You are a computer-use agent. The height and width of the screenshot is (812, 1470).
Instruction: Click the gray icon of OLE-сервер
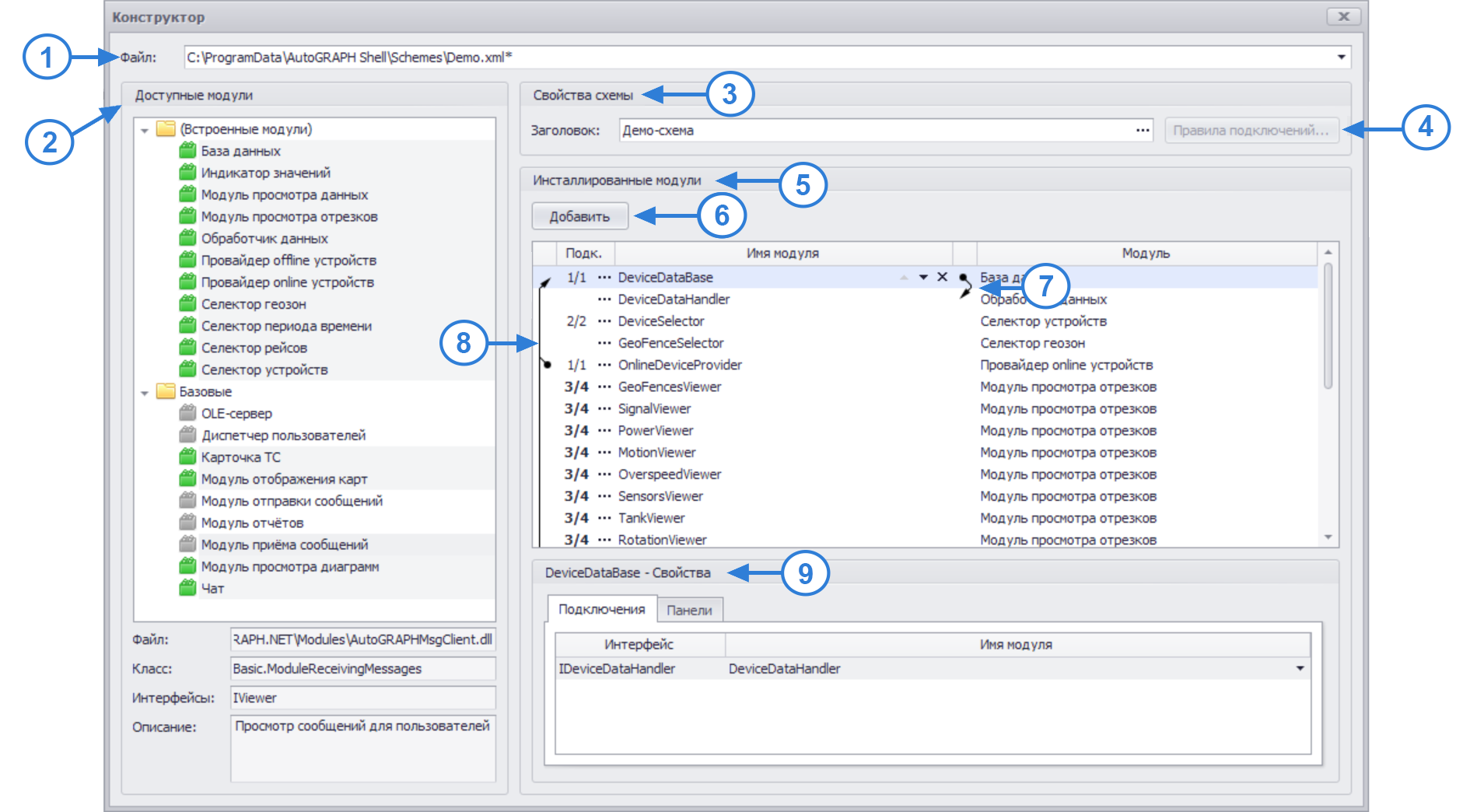187,412
